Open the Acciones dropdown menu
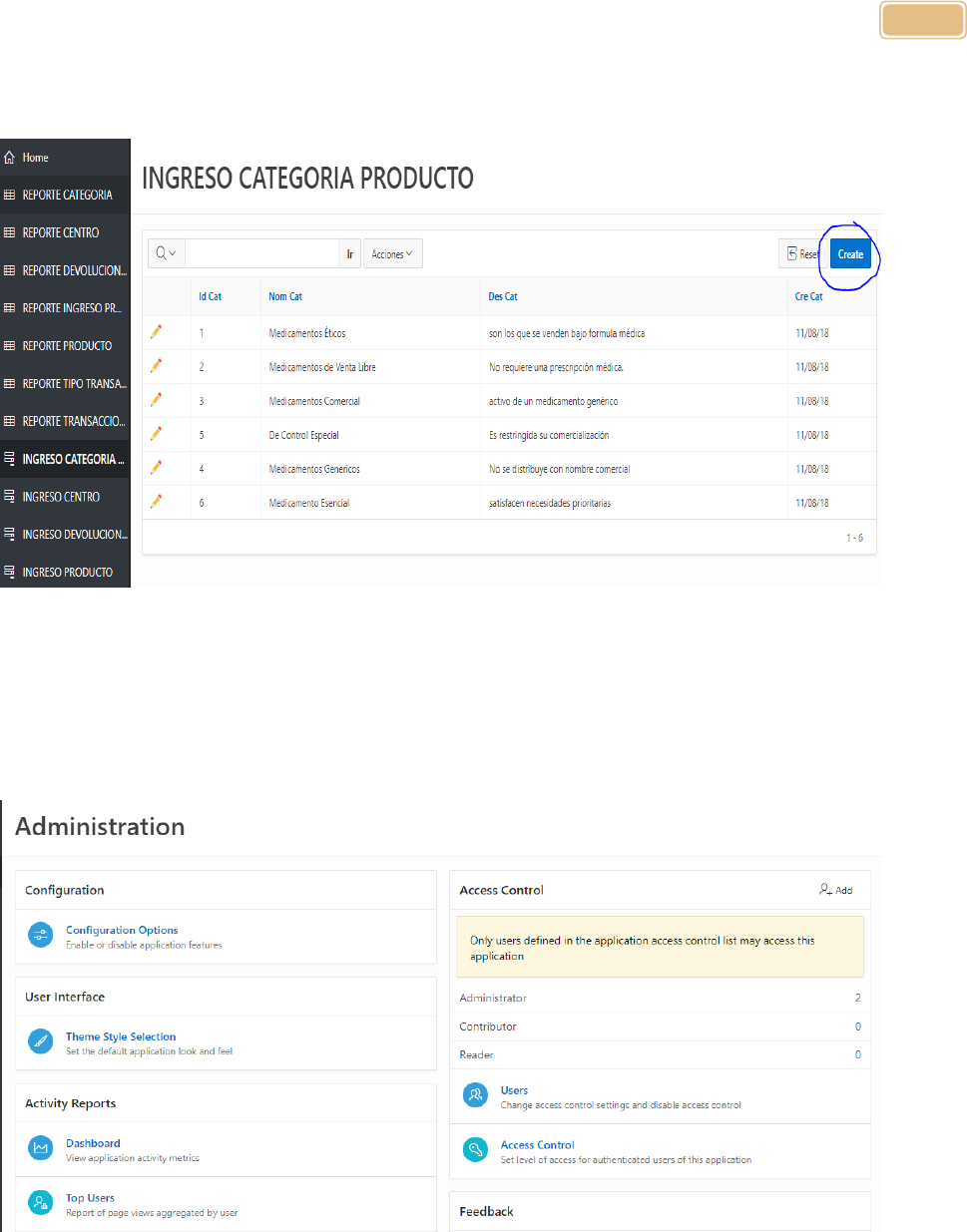Screen dimensions: 967x1232 [x=392, y=253]
